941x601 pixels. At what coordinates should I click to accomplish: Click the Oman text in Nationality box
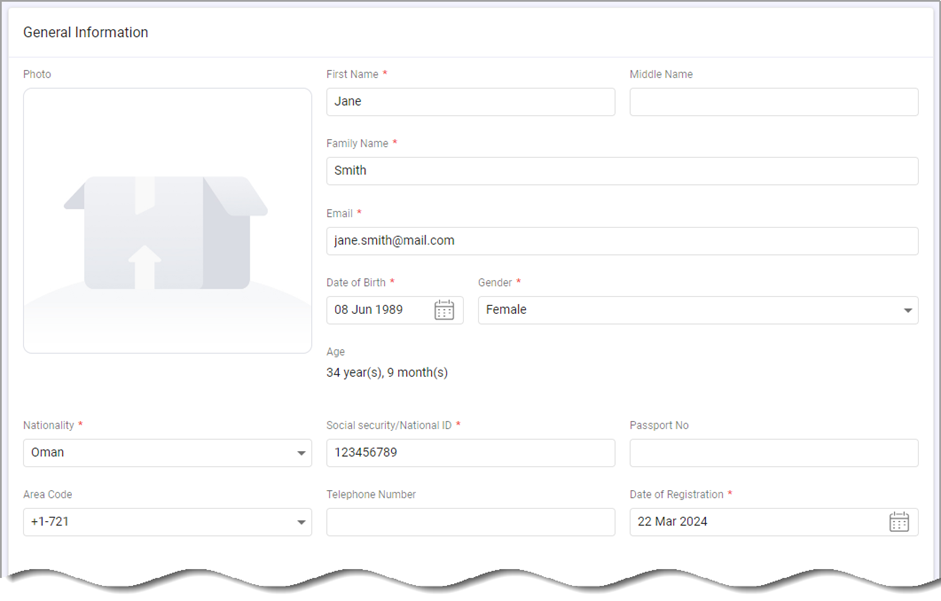click(47, 453)
